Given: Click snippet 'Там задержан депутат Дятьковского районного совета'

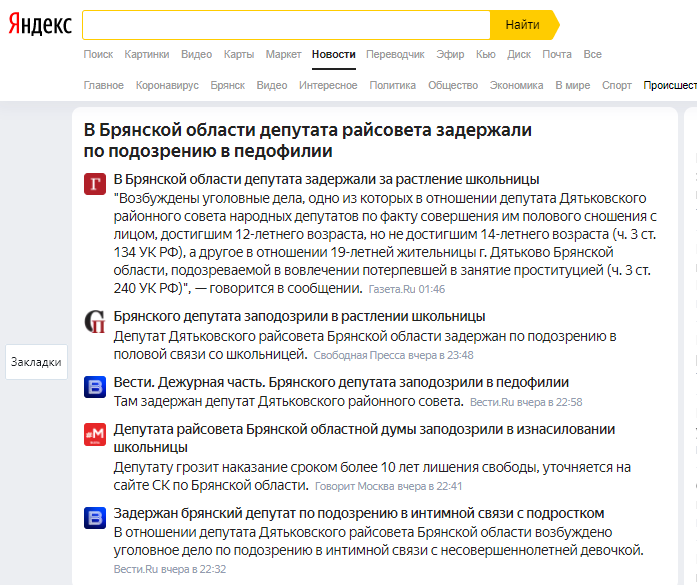Looking at the screenshot, I should (x=288, y=401).
